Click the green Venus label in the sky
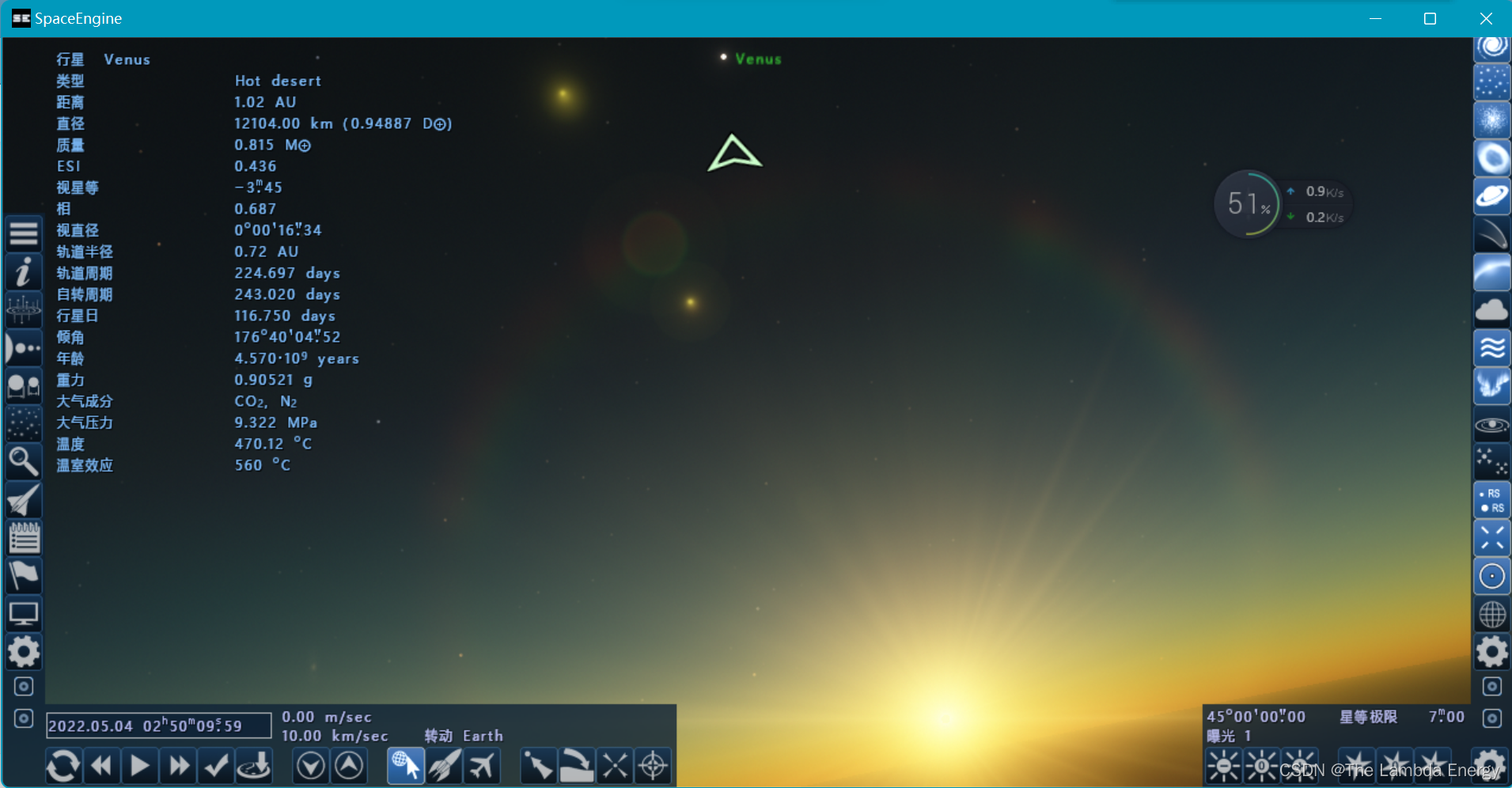Viewport: 1512px width, 788px height. click(758, 59)
